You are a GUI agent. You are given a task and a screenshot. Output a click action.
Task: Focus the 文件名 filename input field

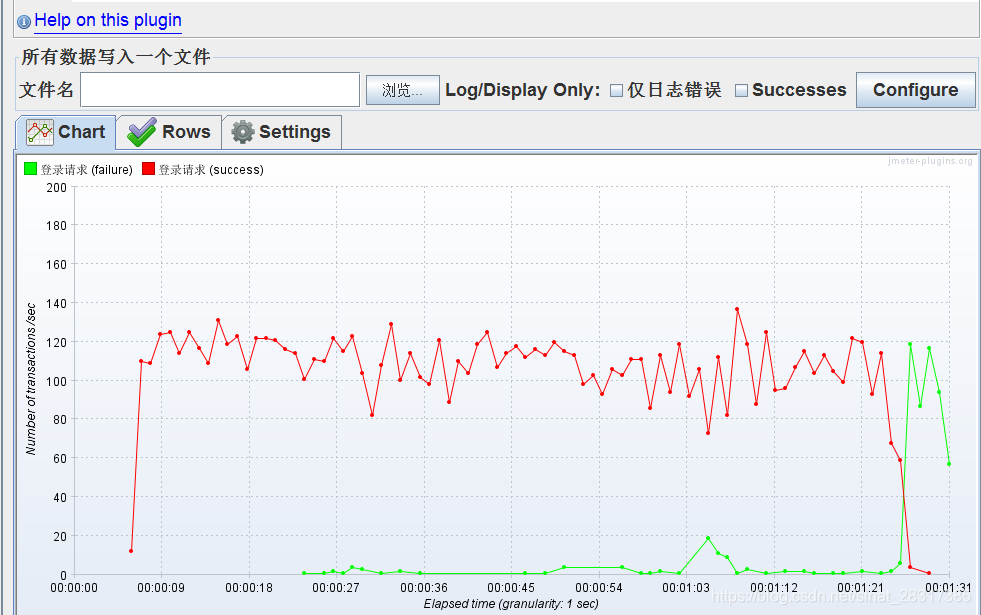tap(220, 90)
